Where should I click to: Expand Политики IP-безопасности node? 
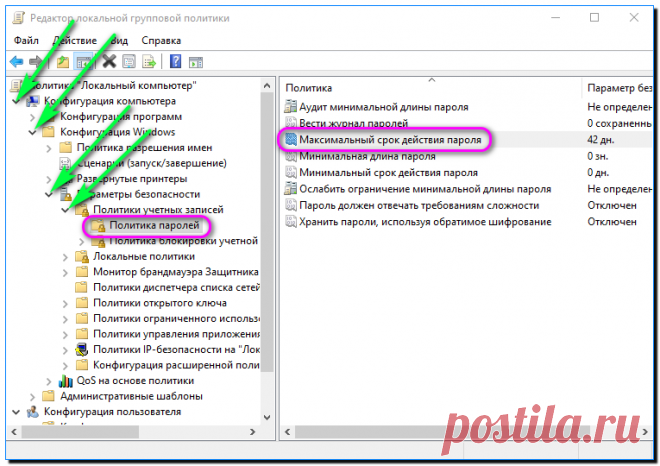65,350
